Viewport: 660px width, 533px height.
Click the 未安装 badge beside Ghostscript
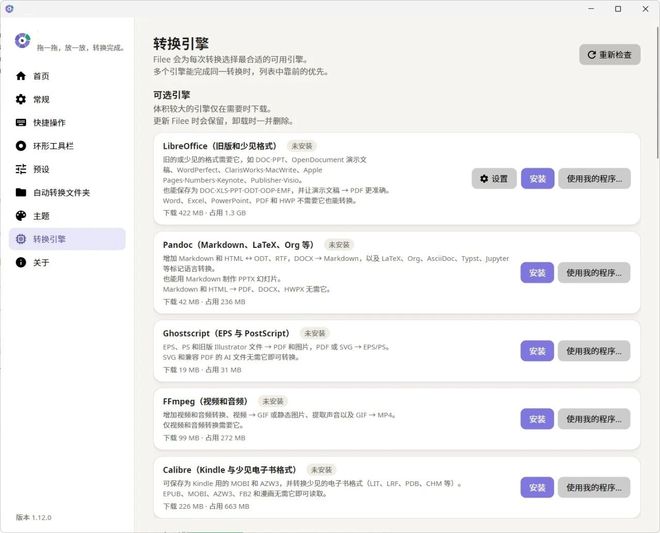pos(315,333)
